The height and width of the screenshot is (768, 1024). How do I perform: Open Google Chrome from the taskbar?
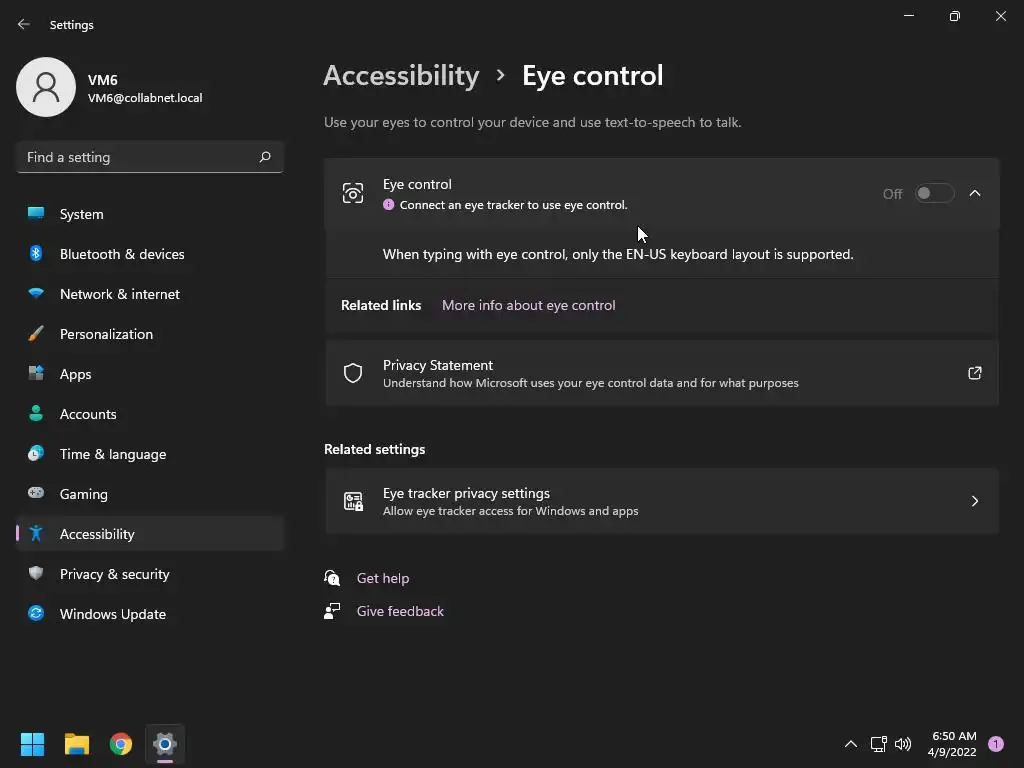point(121,744)
